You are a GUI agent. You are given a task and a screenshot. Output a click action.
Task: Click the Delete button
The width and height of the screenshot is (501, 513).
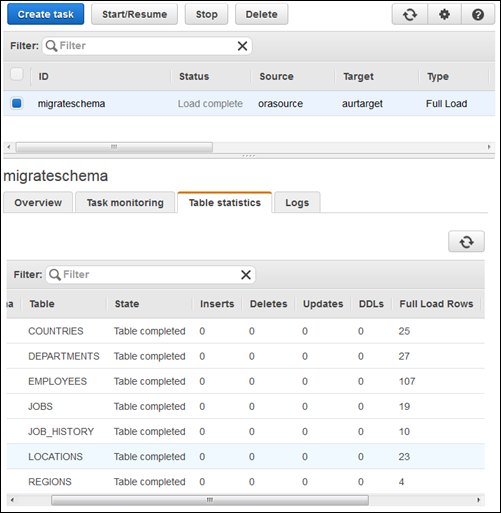pyautogui.click(x=261, y=14)
